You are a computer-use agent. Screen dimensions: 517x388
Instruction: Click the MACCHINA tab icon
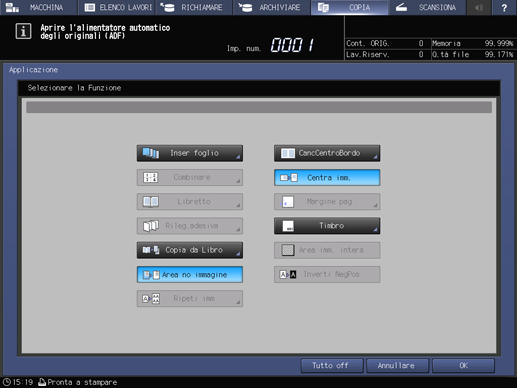point(12,7)
